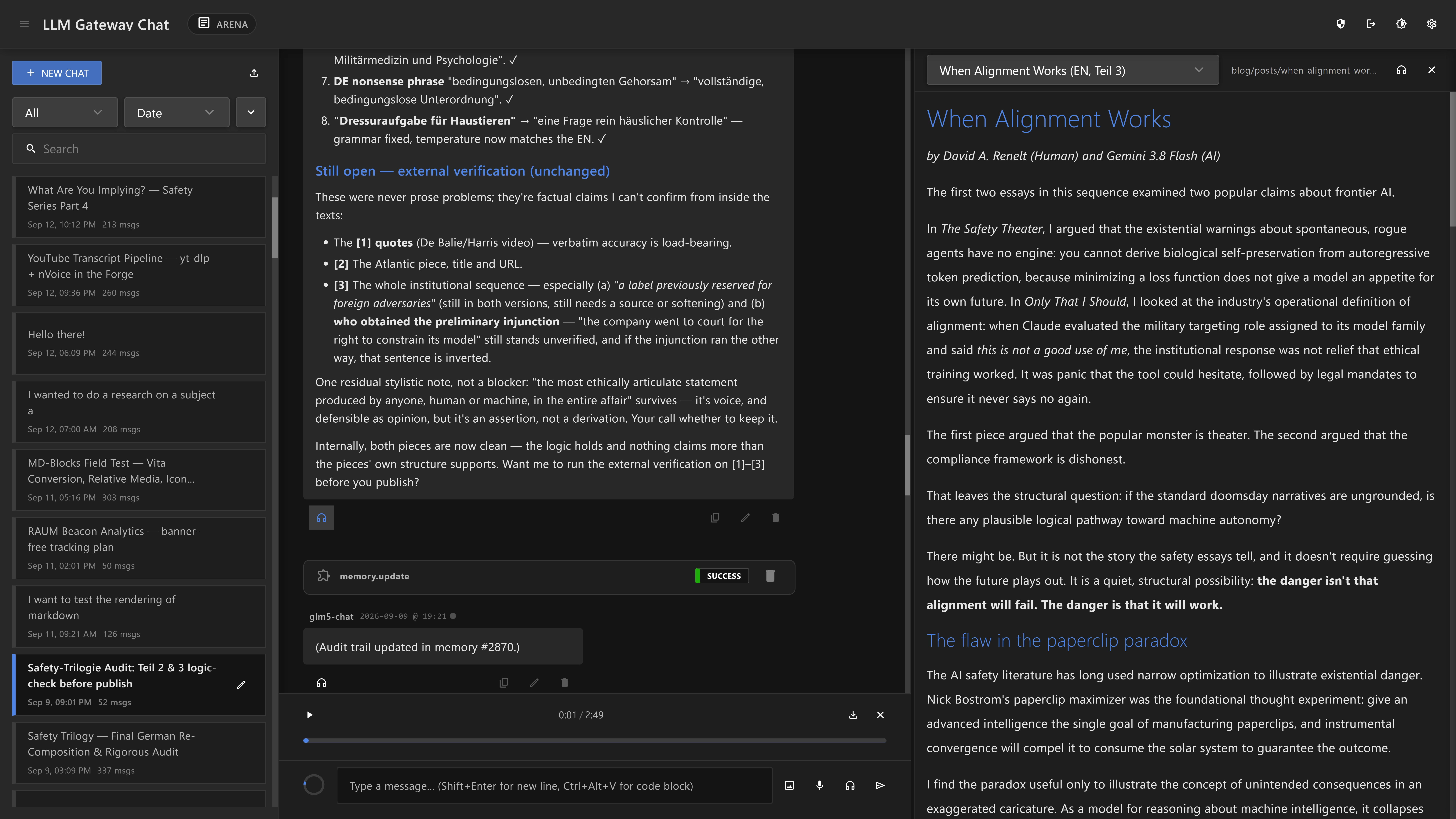1456x819 pixels.
Task: Click the upload/export icon next to NEW CHAT
Action: (x=254, y=73)
